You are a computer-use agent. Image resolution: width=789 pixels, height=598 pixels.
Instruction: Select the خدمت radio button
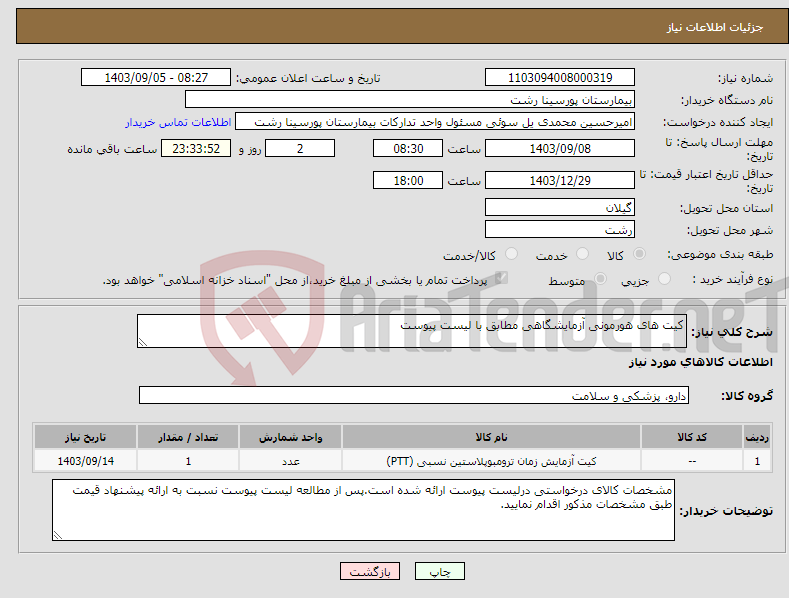click(x=582, y=254)
